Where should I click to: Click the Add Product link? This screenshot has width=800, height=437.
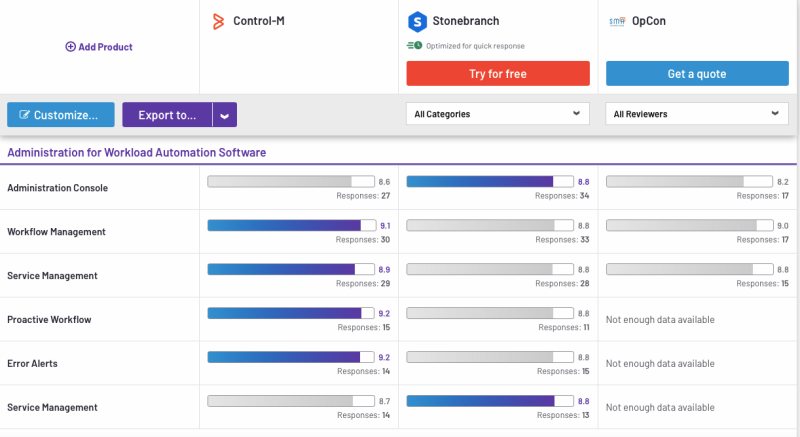tap(105, 47)
